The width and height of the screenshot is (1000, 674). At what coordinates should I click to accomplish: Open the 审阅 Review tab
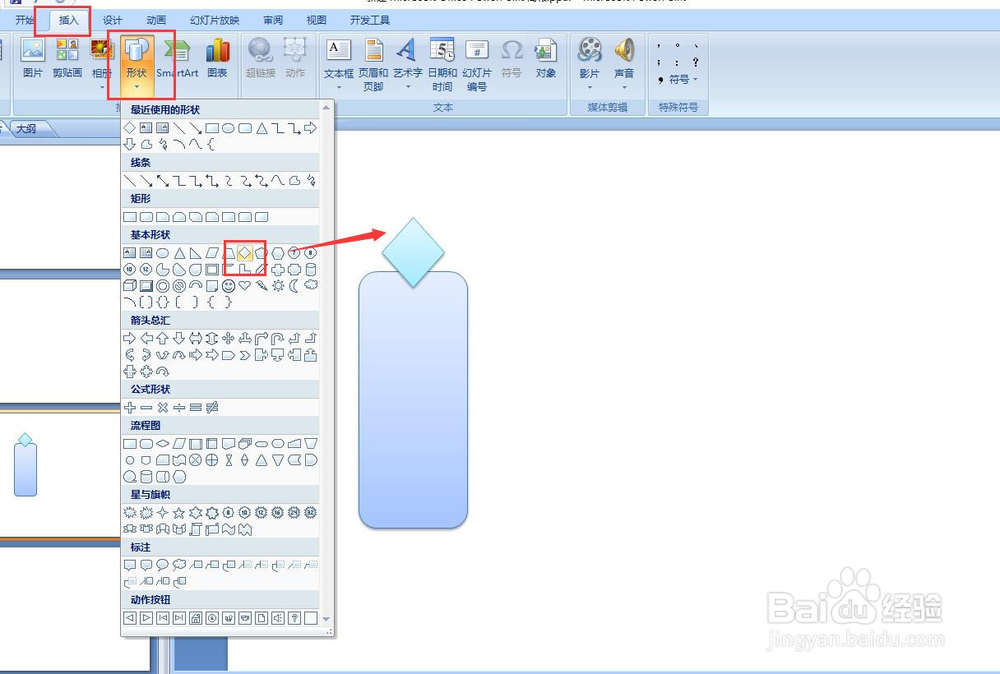pos(273,20)
